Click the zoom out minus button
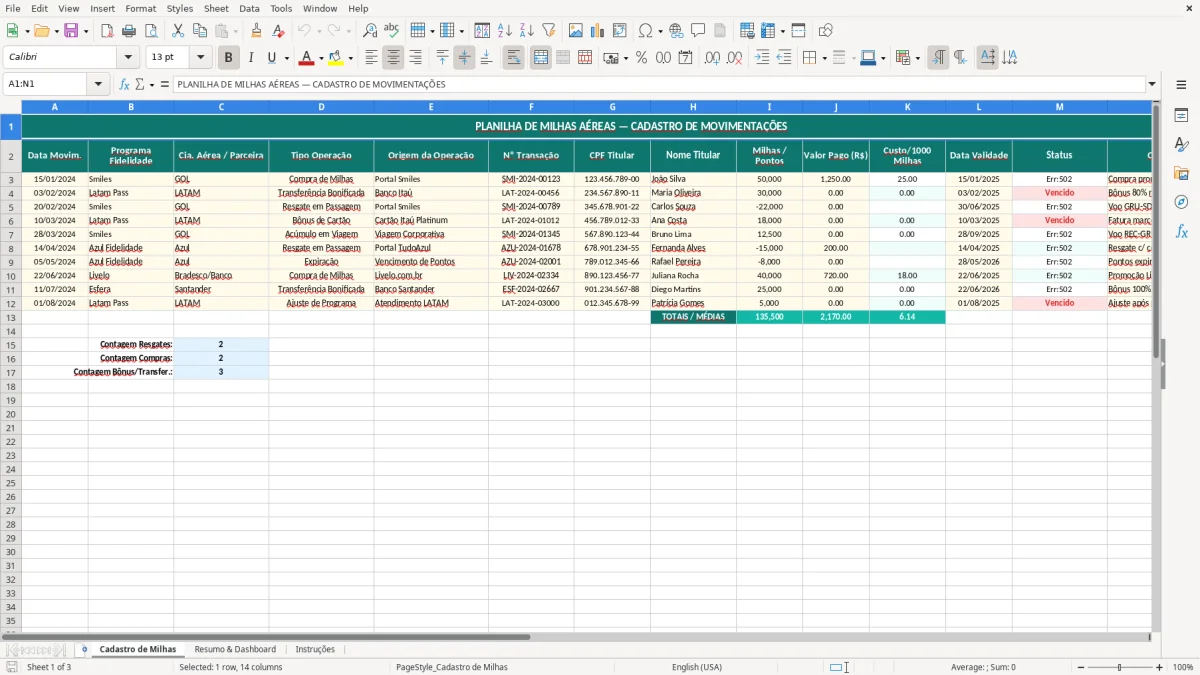 pyautogui.click(x=1081, y=667)
